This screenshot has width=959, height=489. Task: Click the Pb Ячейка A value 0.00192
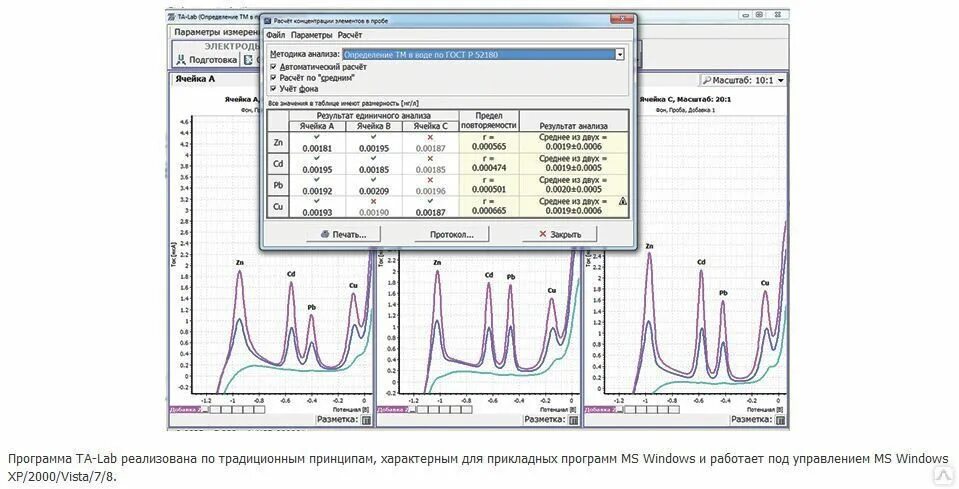pos(317,191)
